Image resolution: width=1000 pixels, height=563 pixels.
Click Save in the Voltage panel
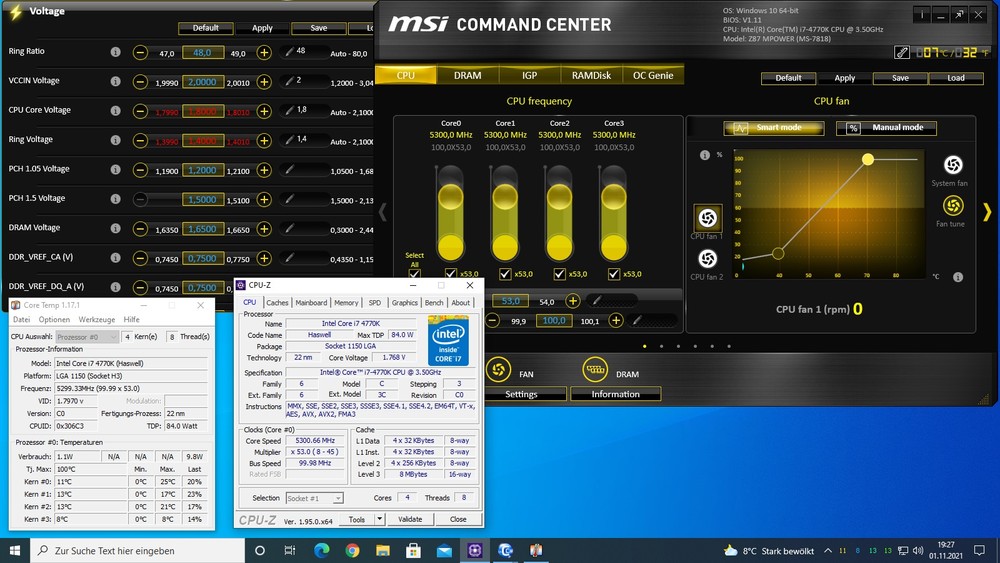pyautogui.click(x=319, y=28)
